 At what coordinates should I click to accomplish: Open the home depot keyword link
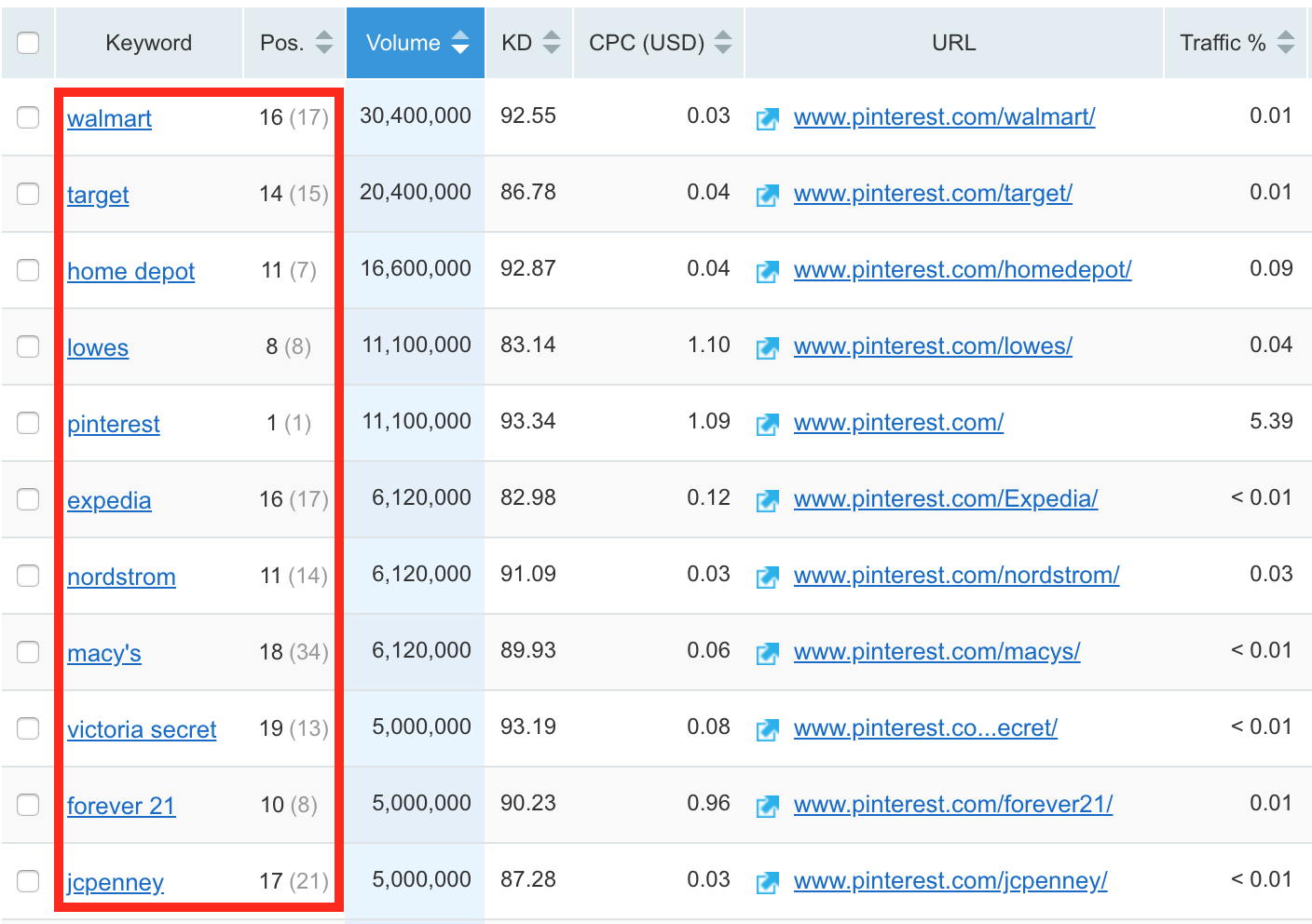click(130, 272)
